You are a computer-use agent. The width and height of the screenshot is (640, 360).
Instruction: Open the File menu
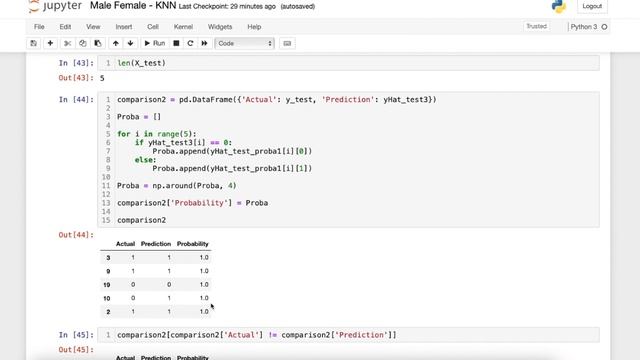point(39,27)
